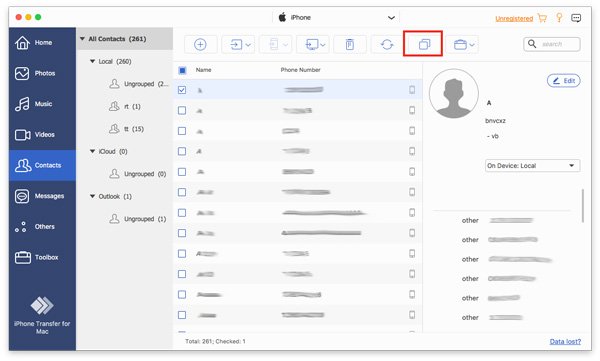Open the Music section

pyautogui.click(x=42, y=104)
